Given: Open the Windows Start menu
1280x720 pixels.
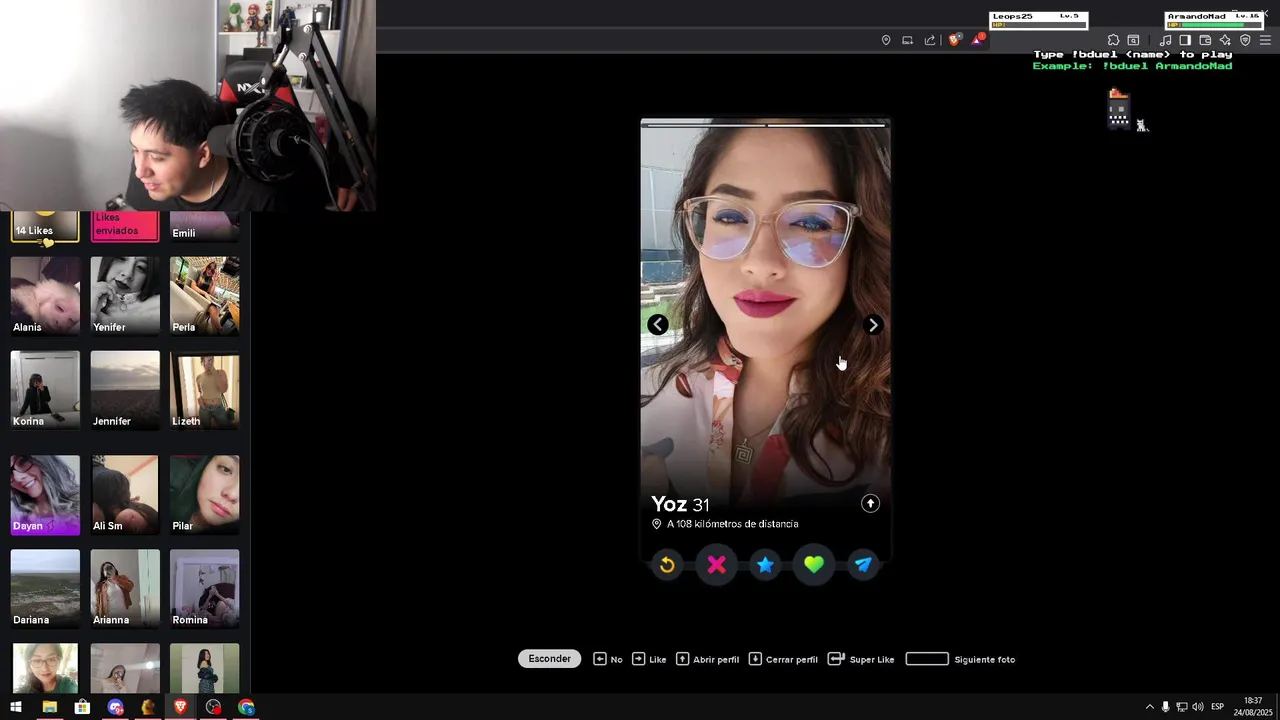Looking at the screenshot, I should 16,707.
